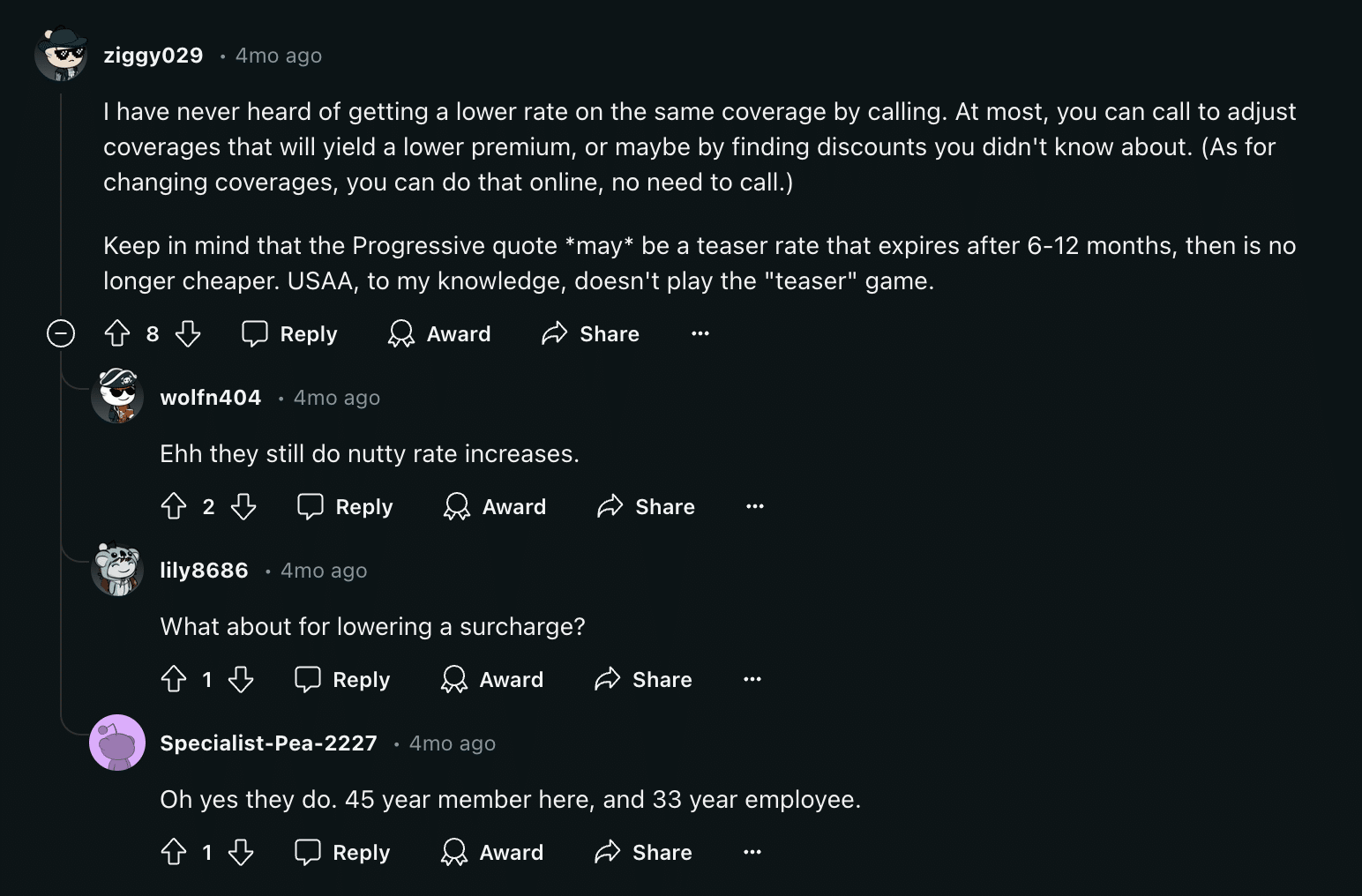Open ziggy029's profile
The height and width of the screenshot is (896, 1362).
point(153,55)
